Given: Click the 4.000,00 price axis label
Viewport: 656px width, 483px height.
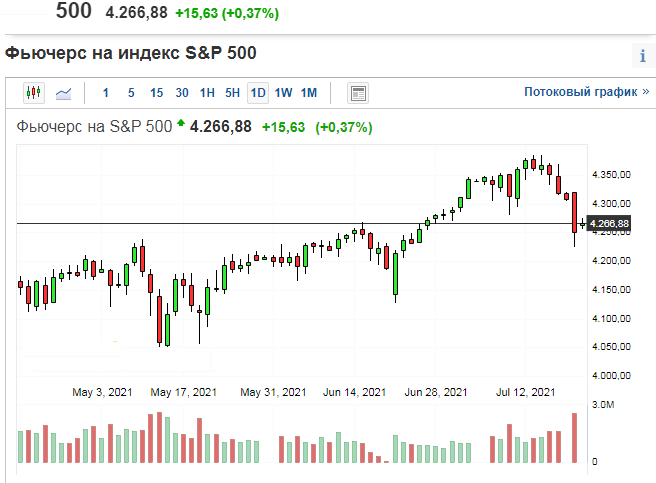Looking at the screenshot, I should click(611, 375).
